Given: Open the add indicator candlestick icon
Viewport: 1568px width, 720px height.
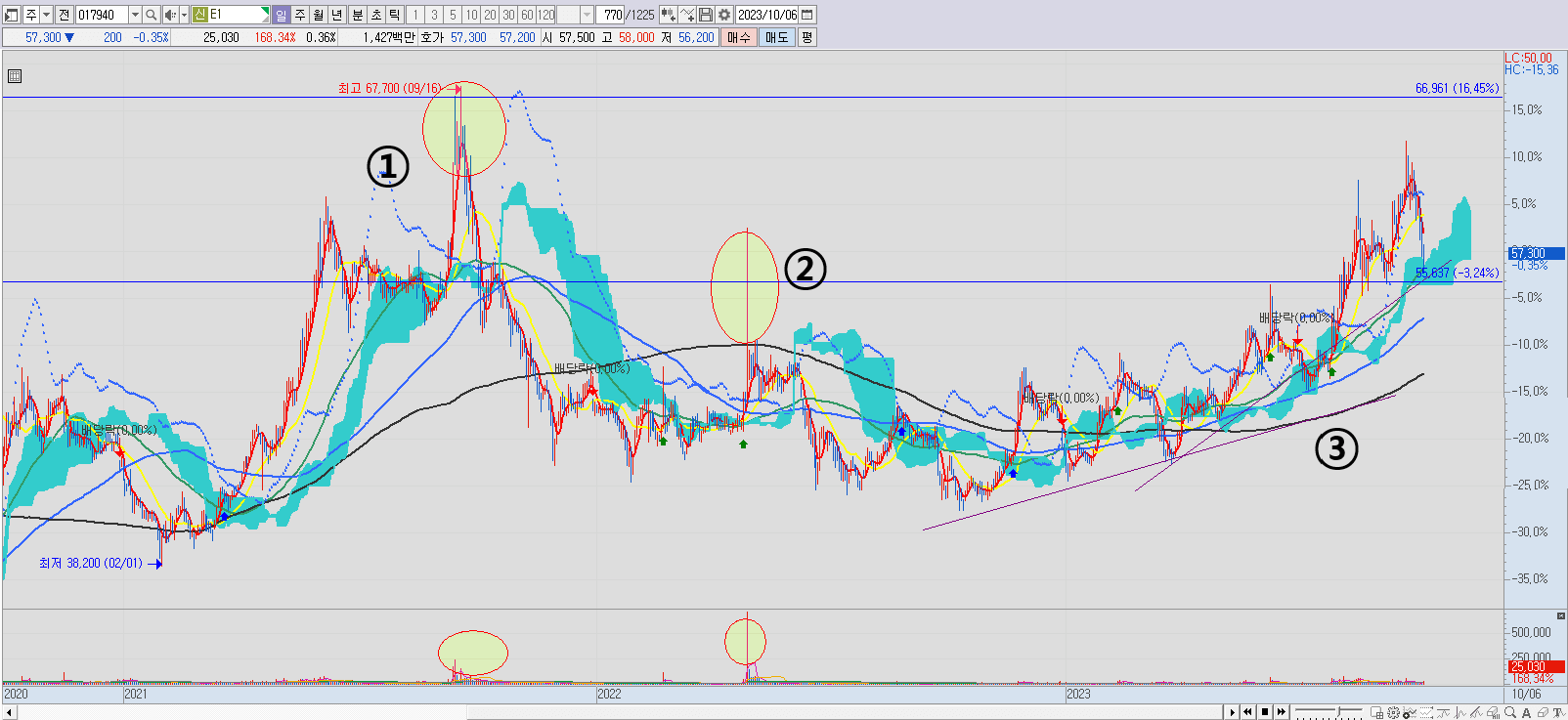Looking at the screenshot, I should [x=668, y=15].
